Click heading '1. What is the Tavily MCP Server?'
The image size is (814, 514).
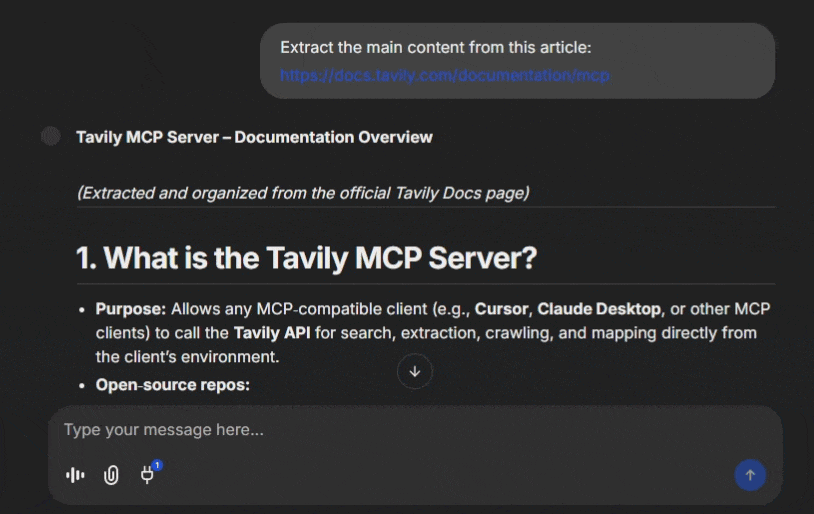pyautogui.click(x=306, y=258)
